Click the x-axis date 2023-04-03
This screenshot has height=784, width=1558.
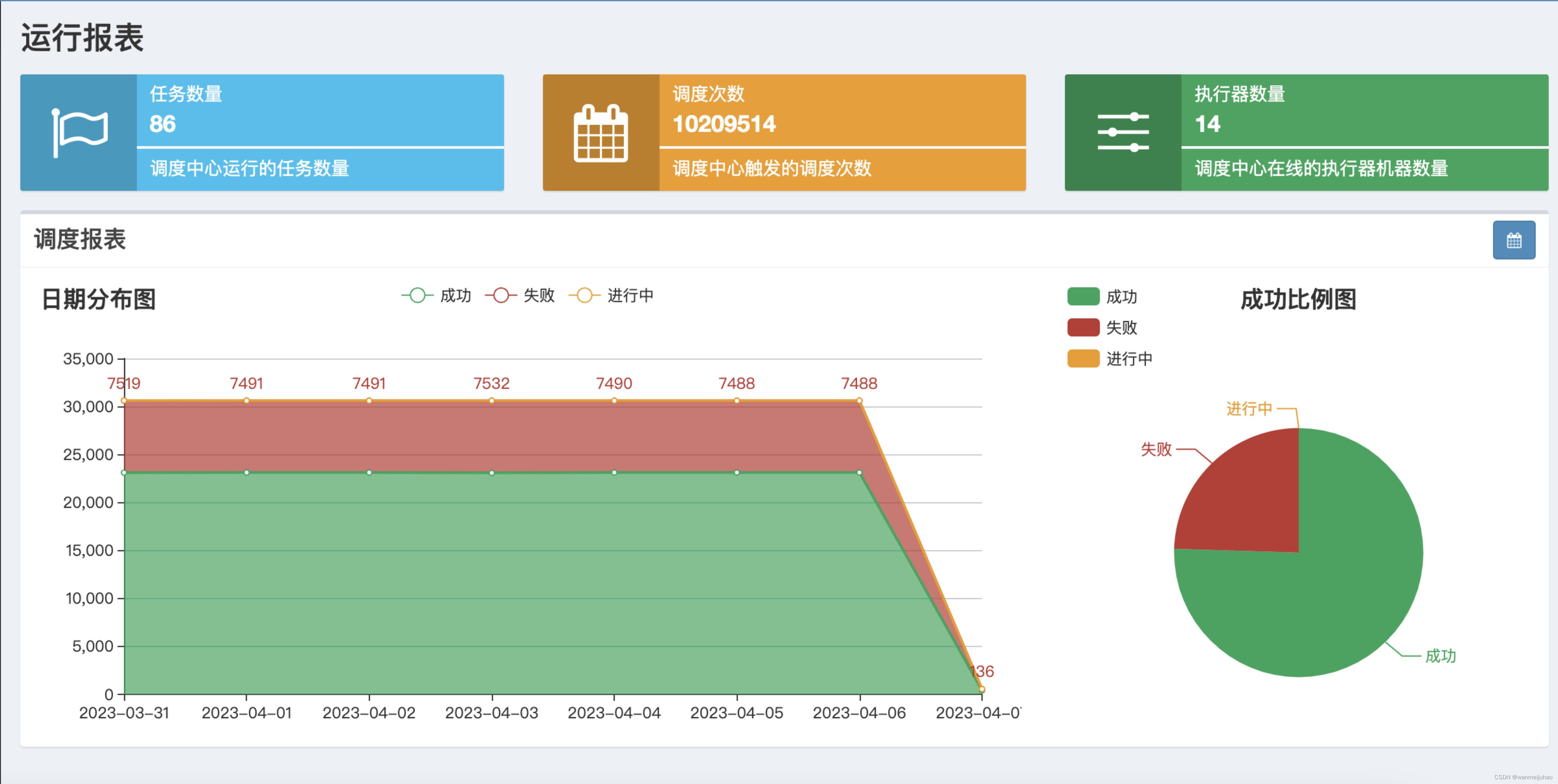(x=492, y=713)
